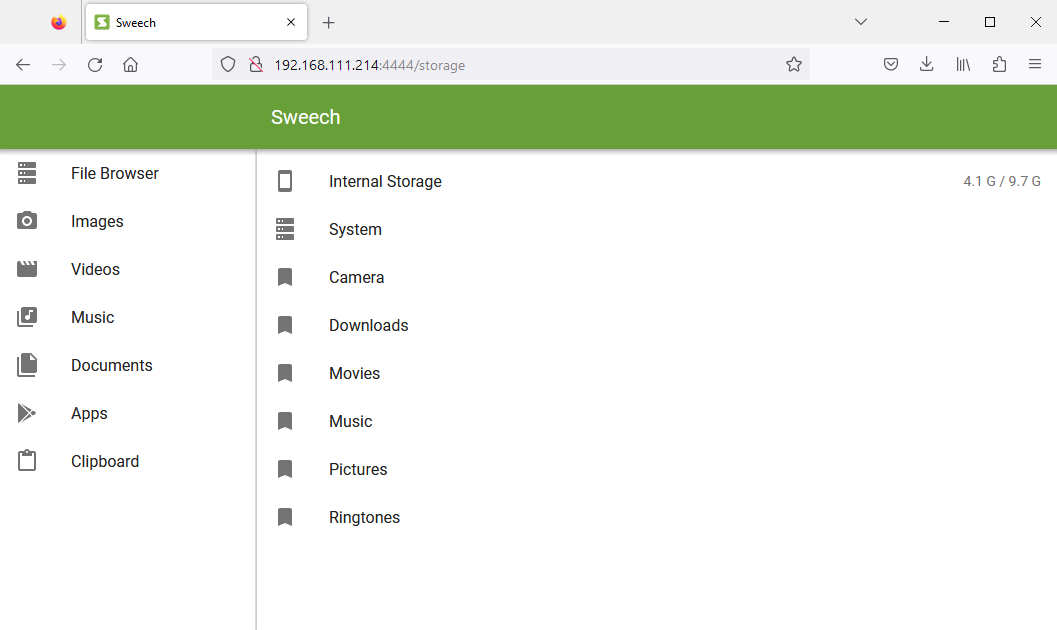Open Images in the sidebar
Viewport: 1057px width, 630px height.
[128, 221]
